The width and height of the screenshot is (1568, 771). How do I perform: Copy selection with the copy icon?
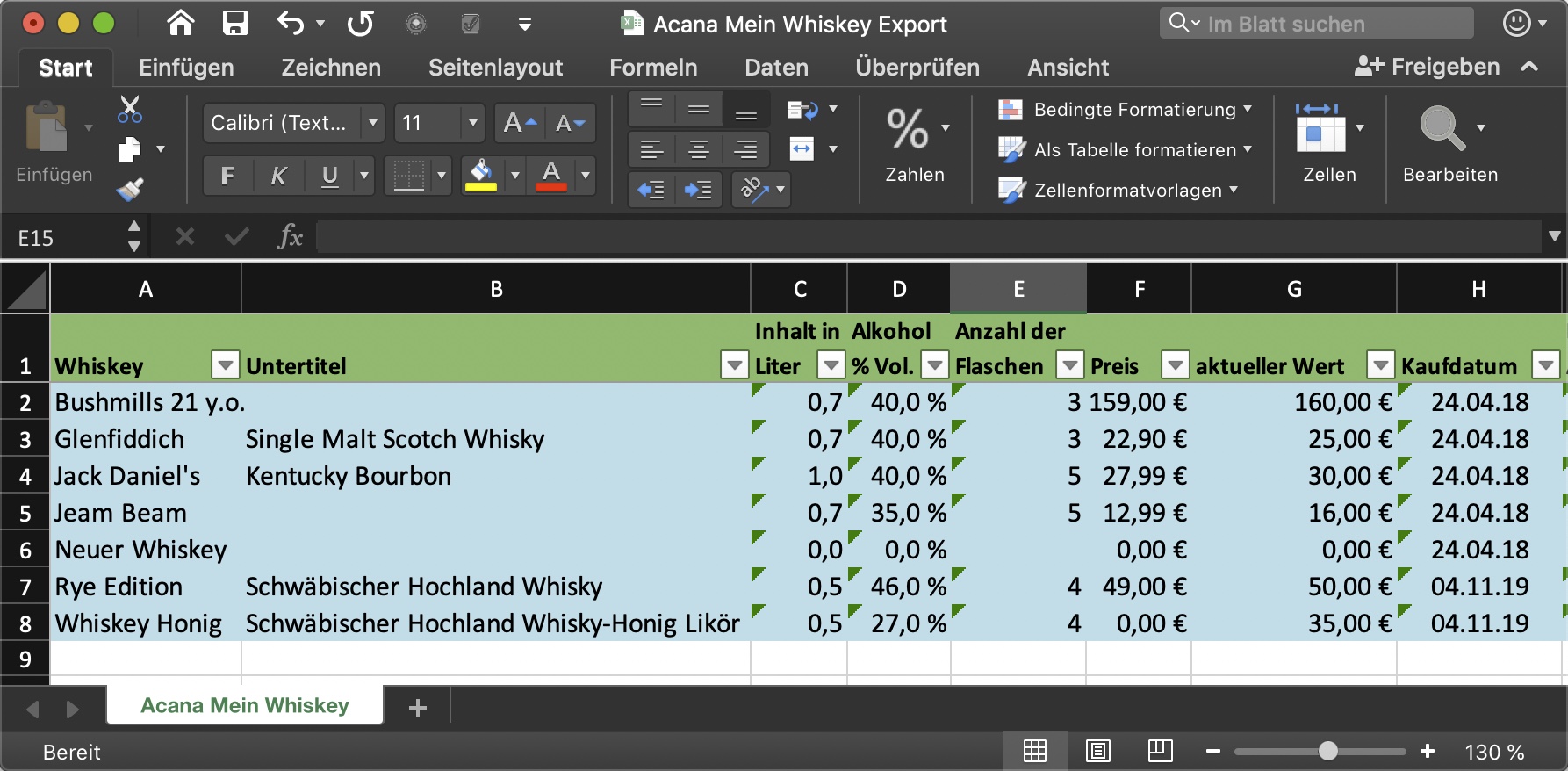130,149
